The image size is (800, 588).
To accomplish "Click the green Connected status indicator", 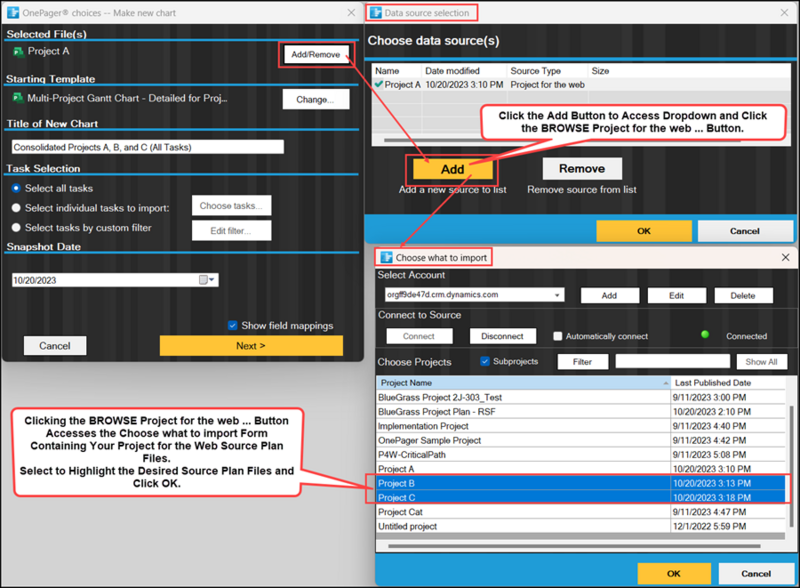I will [x=705, y=335].
